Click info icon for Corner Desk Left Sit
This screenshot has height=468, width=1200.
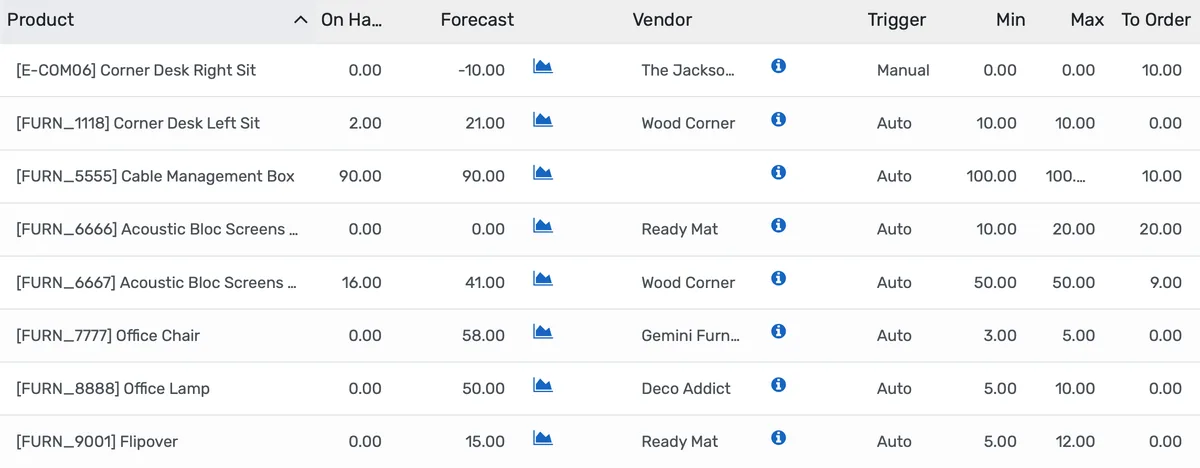click(779, 120)
